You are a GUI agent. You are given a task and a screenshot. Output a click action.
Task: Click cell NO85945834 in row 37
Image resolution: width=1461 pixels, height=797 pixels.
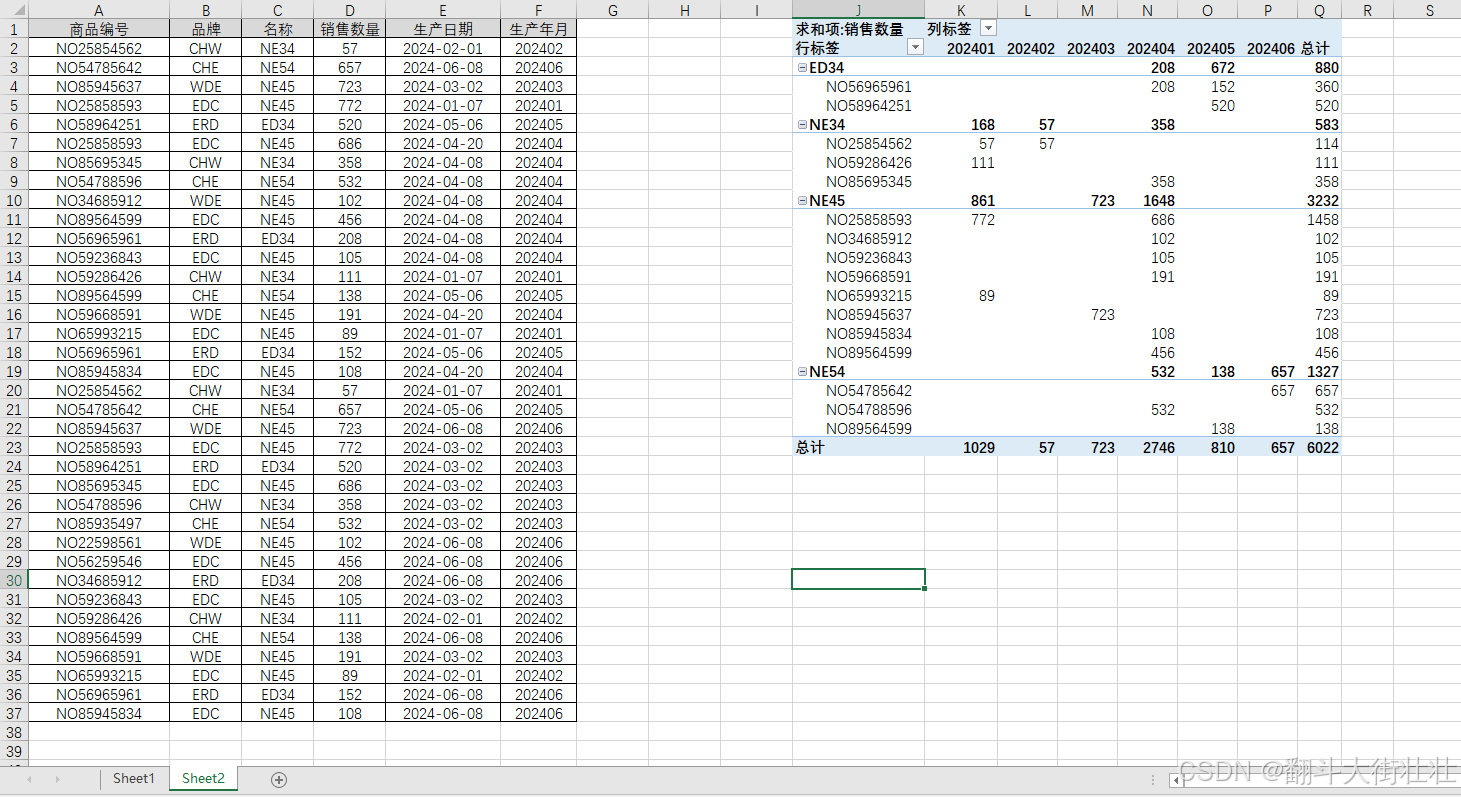pyautogui.click(x=99, y=713)
